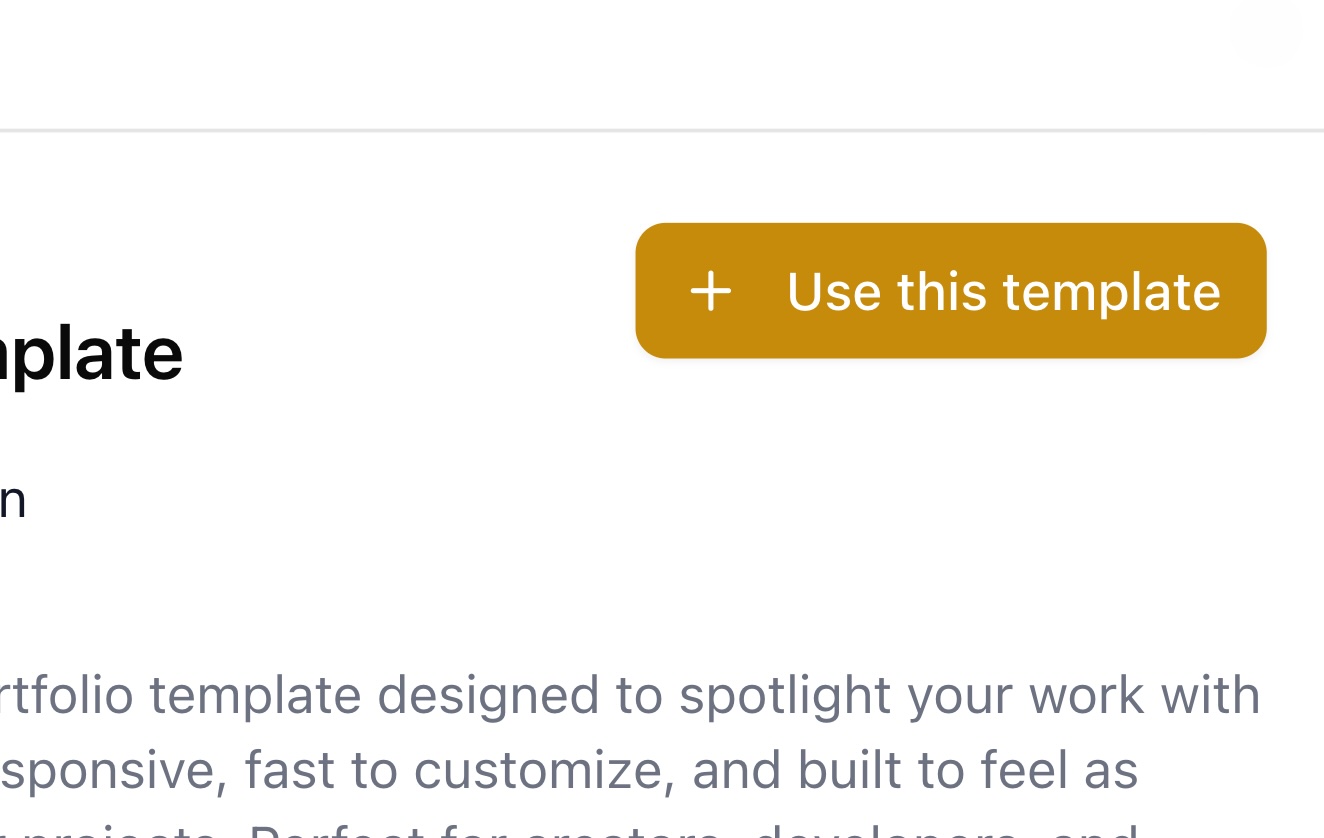Screen dimensions: 1324x838
Task: Click the faint rounded avatar in the top-right corner
Action: click(1265, 30)
